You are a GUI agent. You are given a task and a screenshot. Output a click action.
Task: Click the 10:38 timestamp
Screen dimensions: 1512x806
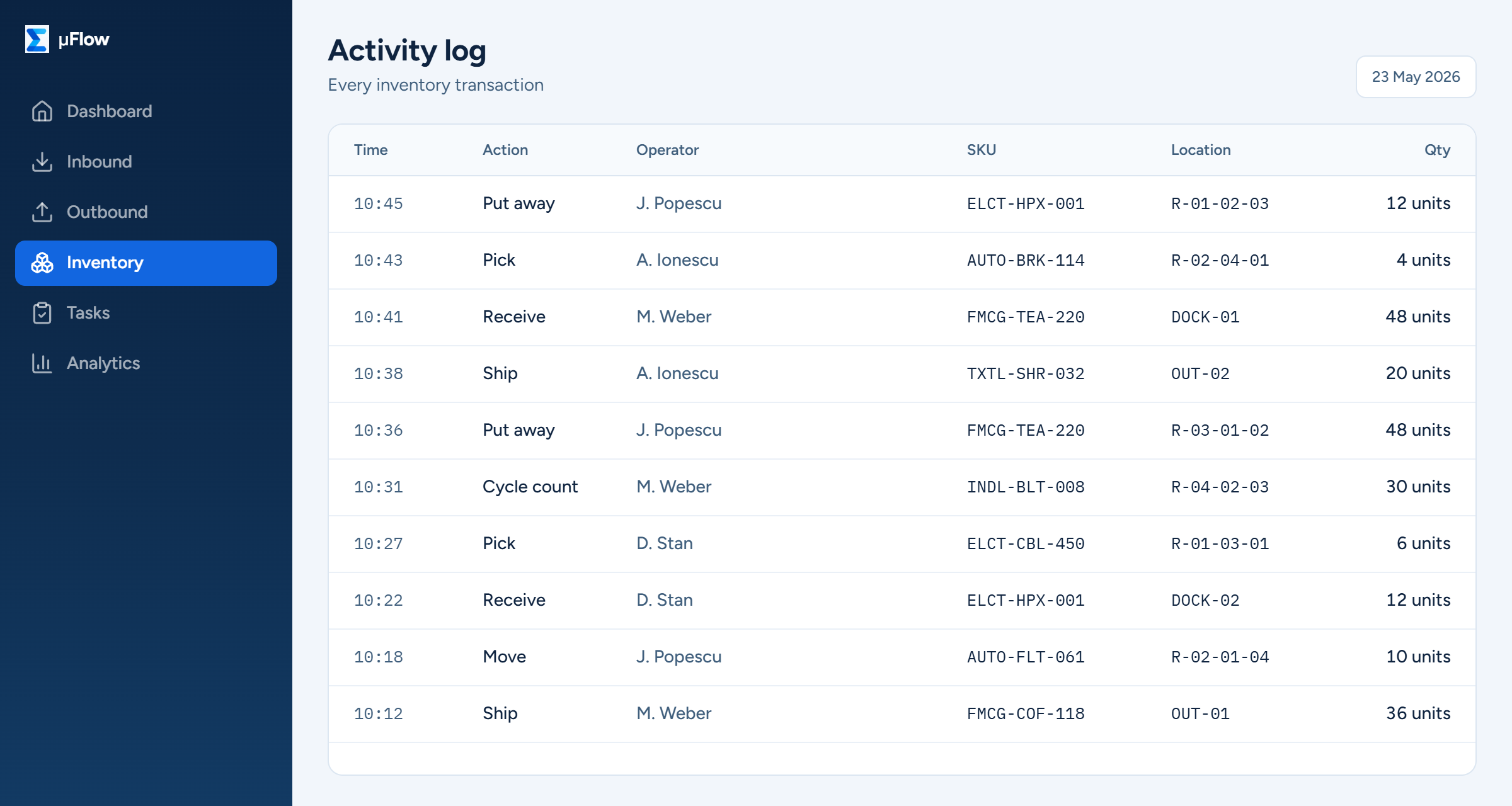point(378,374)
